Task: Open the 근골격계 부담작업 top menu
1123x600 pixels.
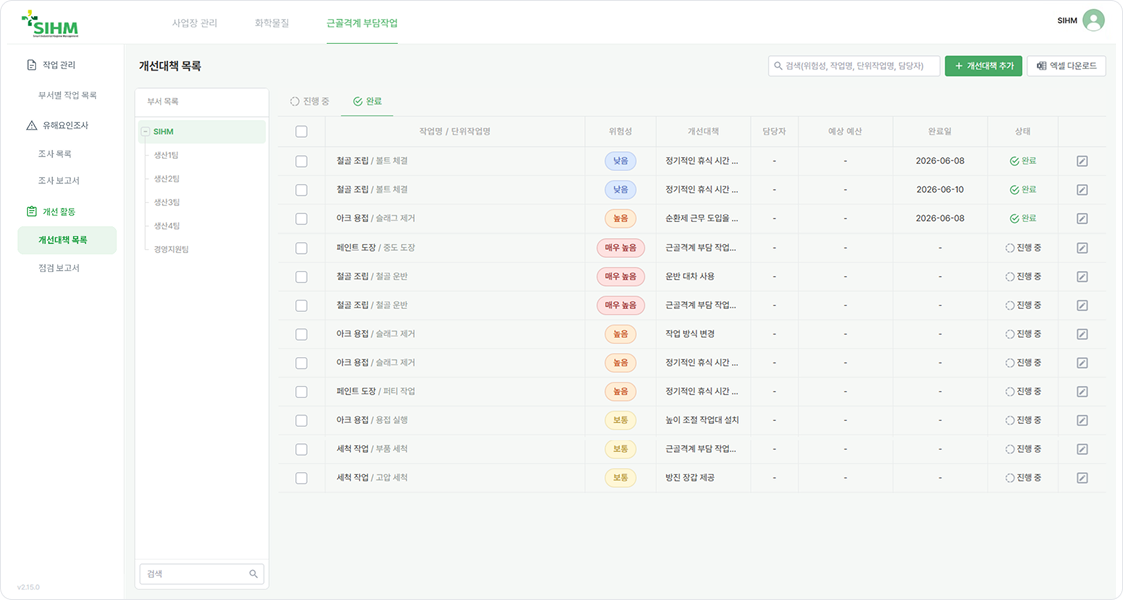Action: pyautogui.click(x=362, y=23)
